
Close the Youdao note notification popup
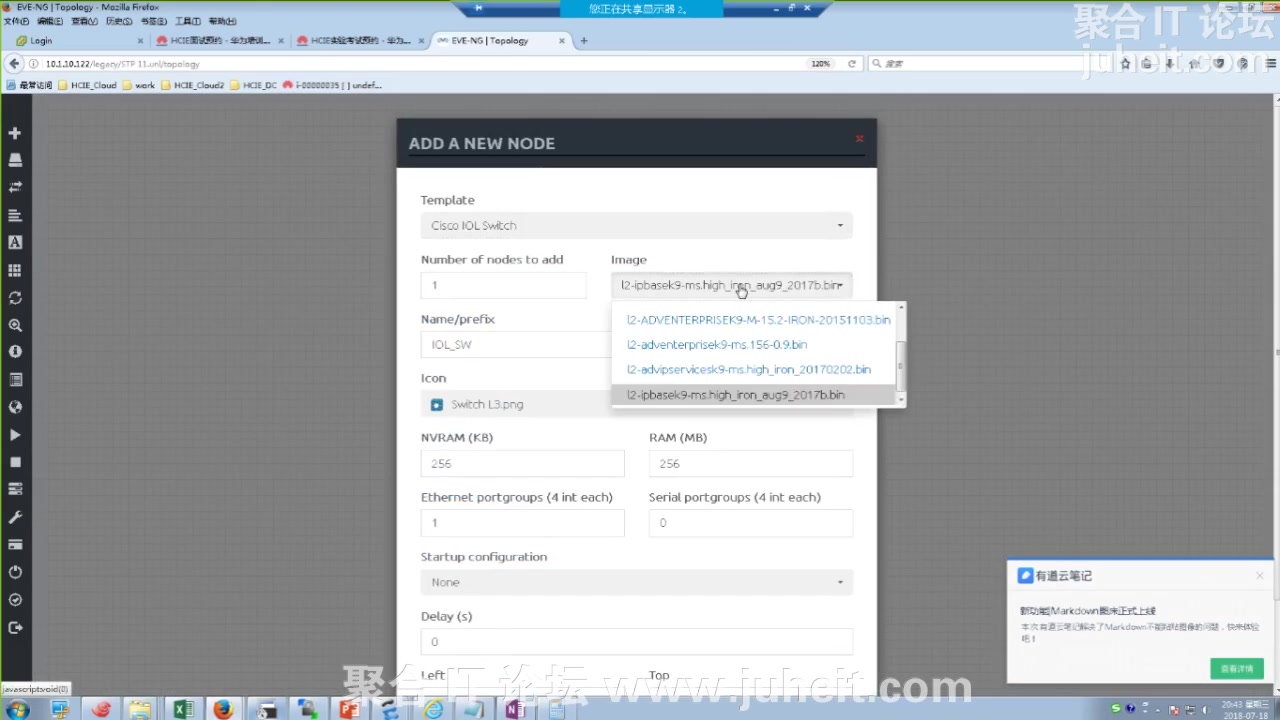point(1260,575)
